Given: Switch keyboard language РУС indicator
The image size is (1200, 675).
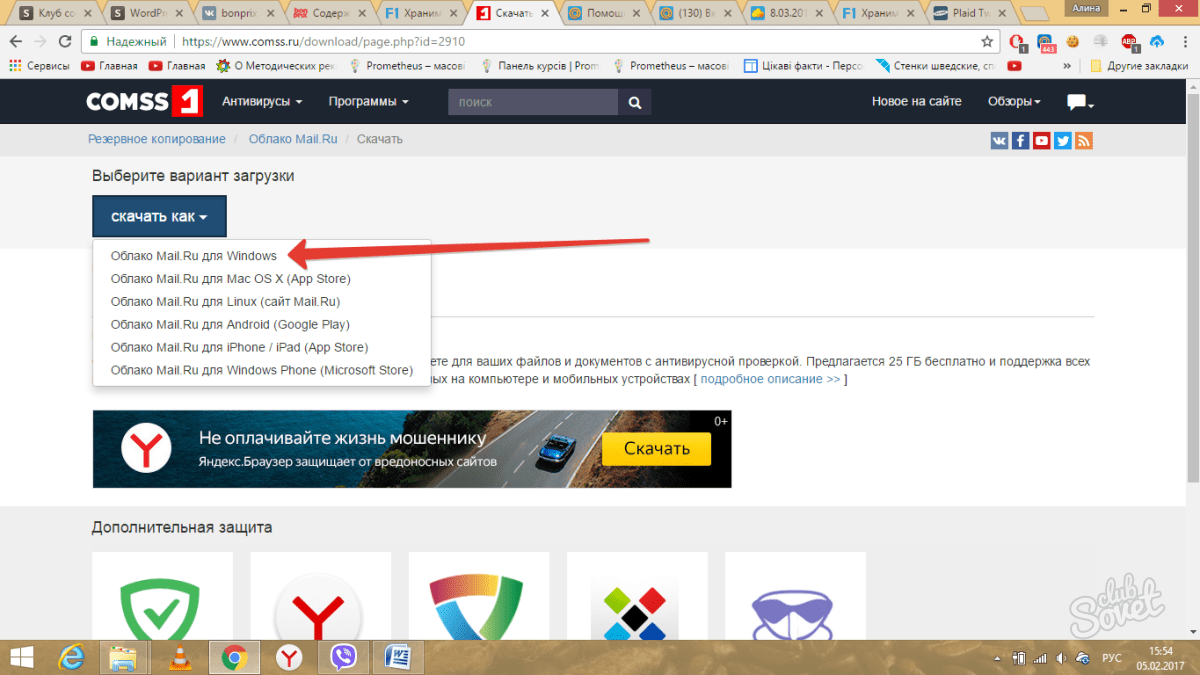Looking at the screenshot, I should (1111, 658).
